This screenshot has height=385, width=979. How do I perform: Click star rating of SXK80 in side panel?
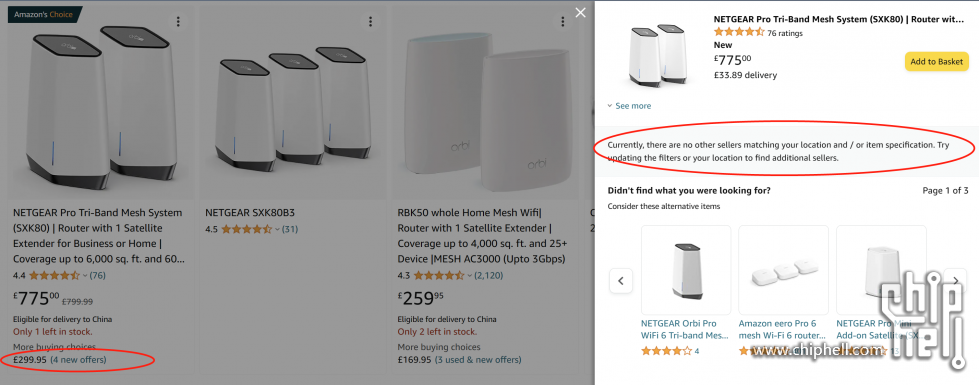(739, 32)
